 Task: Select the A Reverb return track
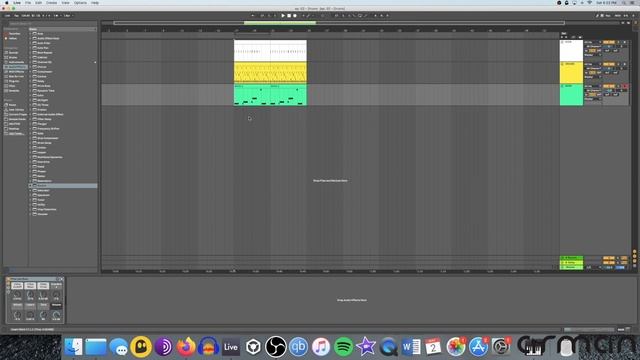(x=571, y=258)
